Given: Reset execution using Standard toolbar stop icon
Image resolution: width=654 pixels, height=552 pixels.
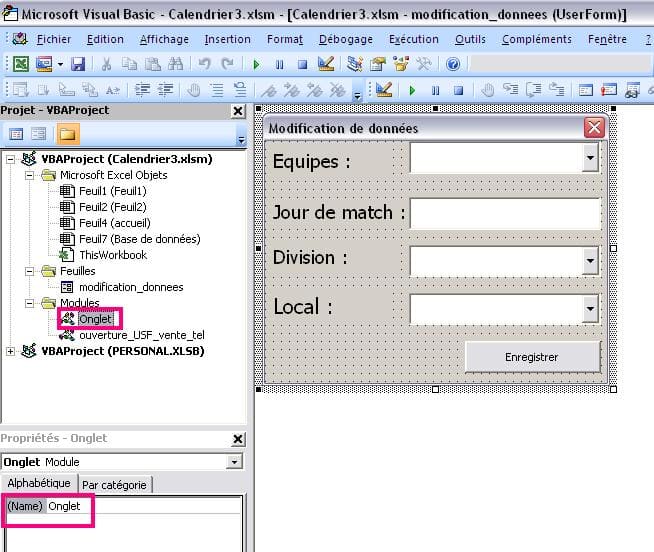Looking at the screenshot, I should pos(302,65).
